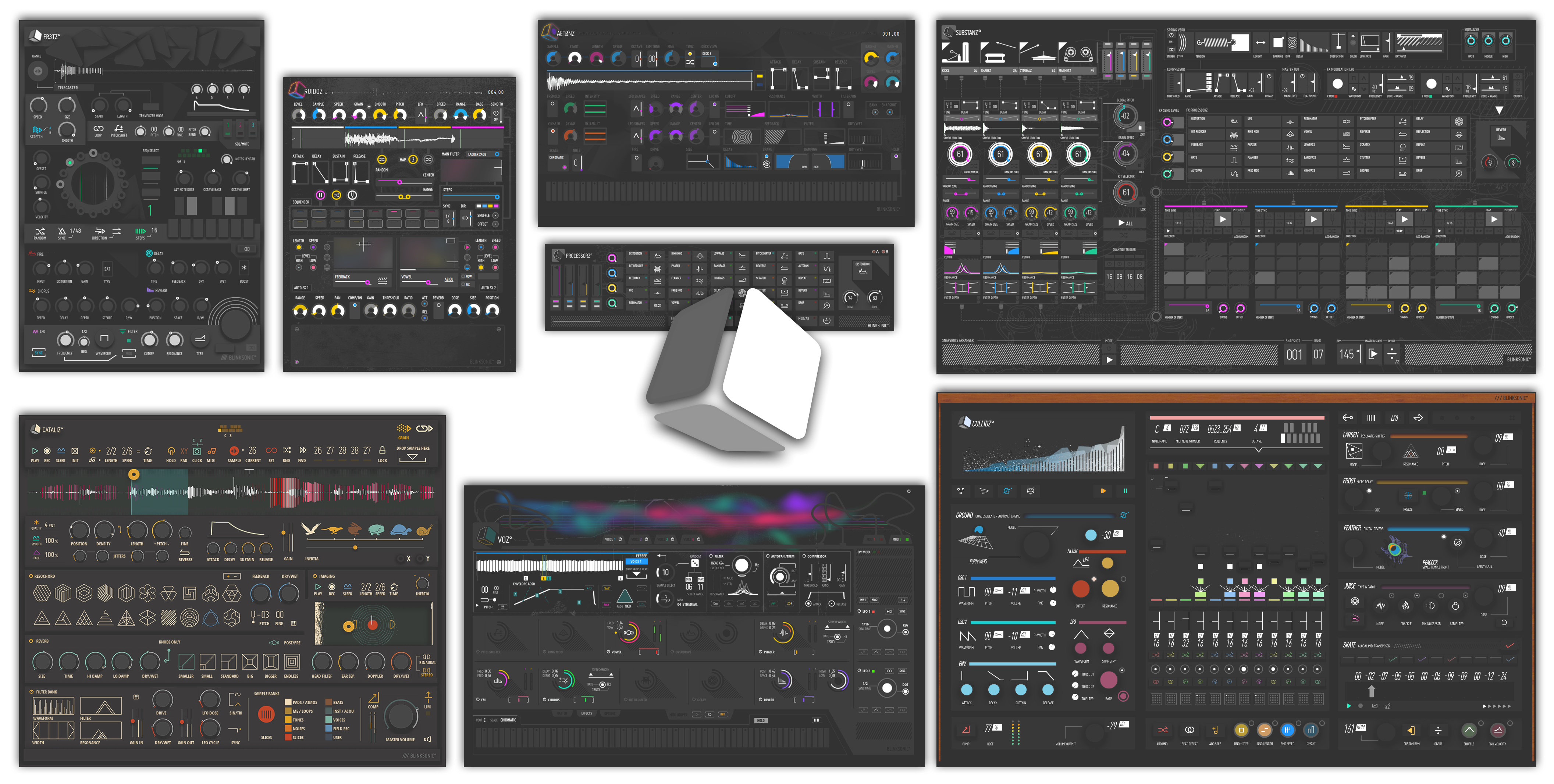Click the FEEDBACK slider handle in Ruidoz
The height and width of the screenshot is (784, 1554).
click(368, 282)
